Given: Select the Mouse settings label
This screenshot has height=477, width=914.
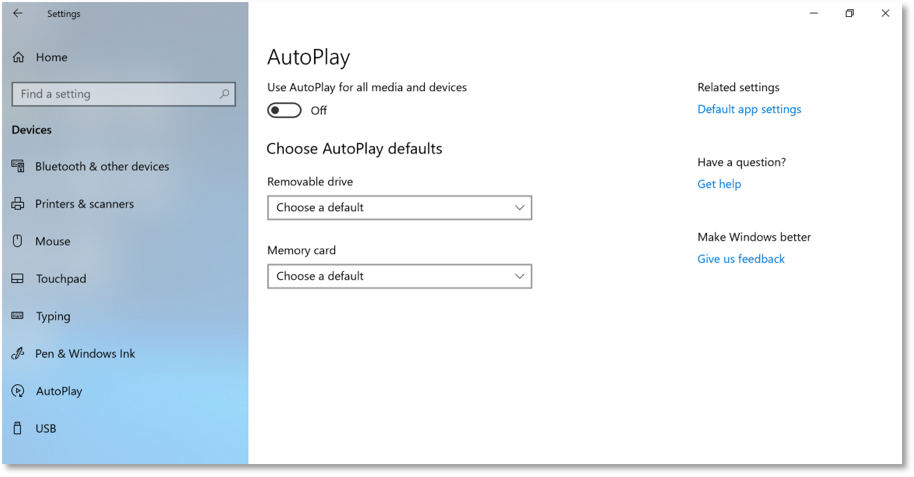Looking at the screenshot, I should (x=52, y=241).
